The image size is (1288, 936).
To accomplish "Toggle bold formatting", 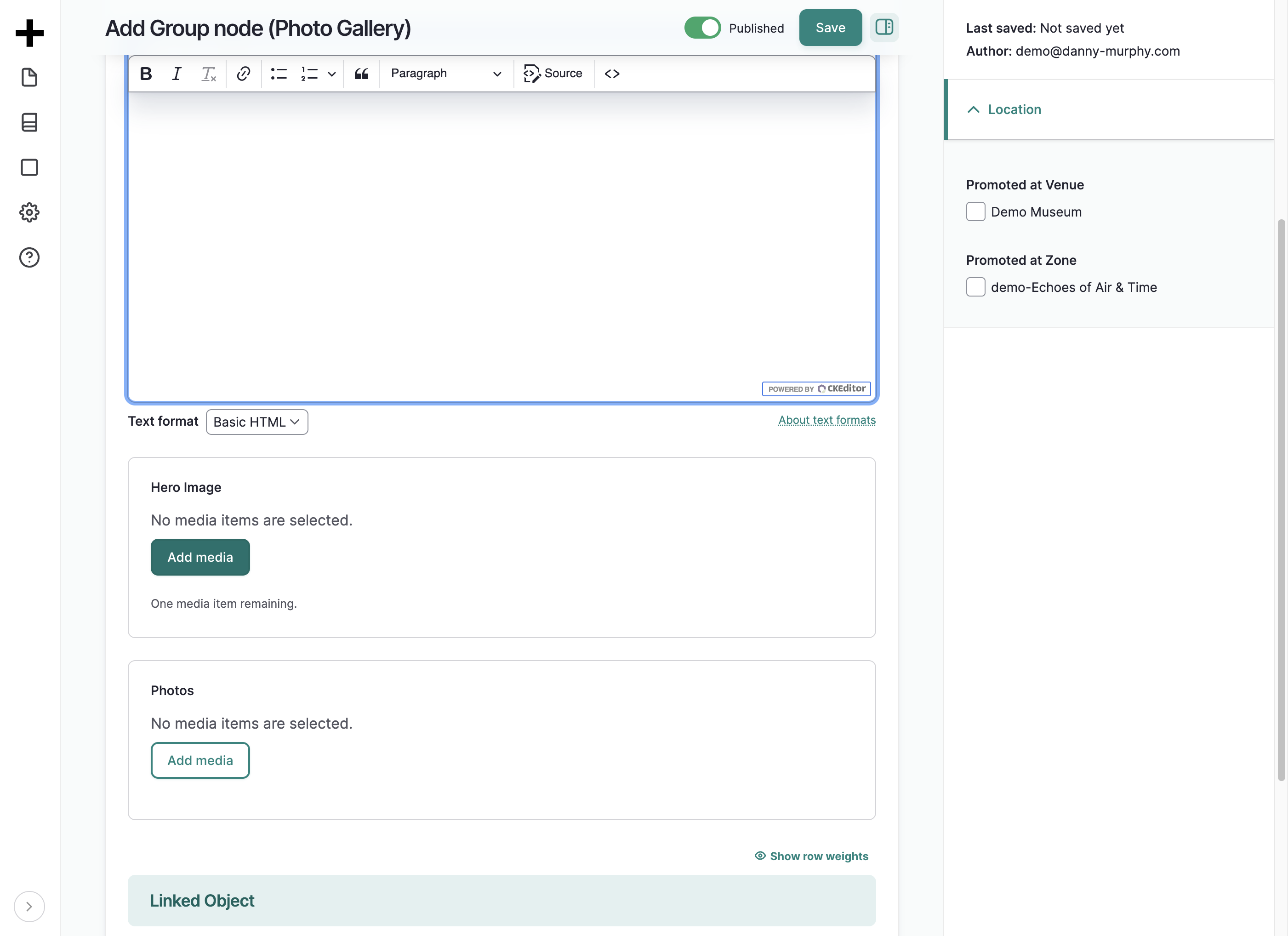I will tap(146, 73).
